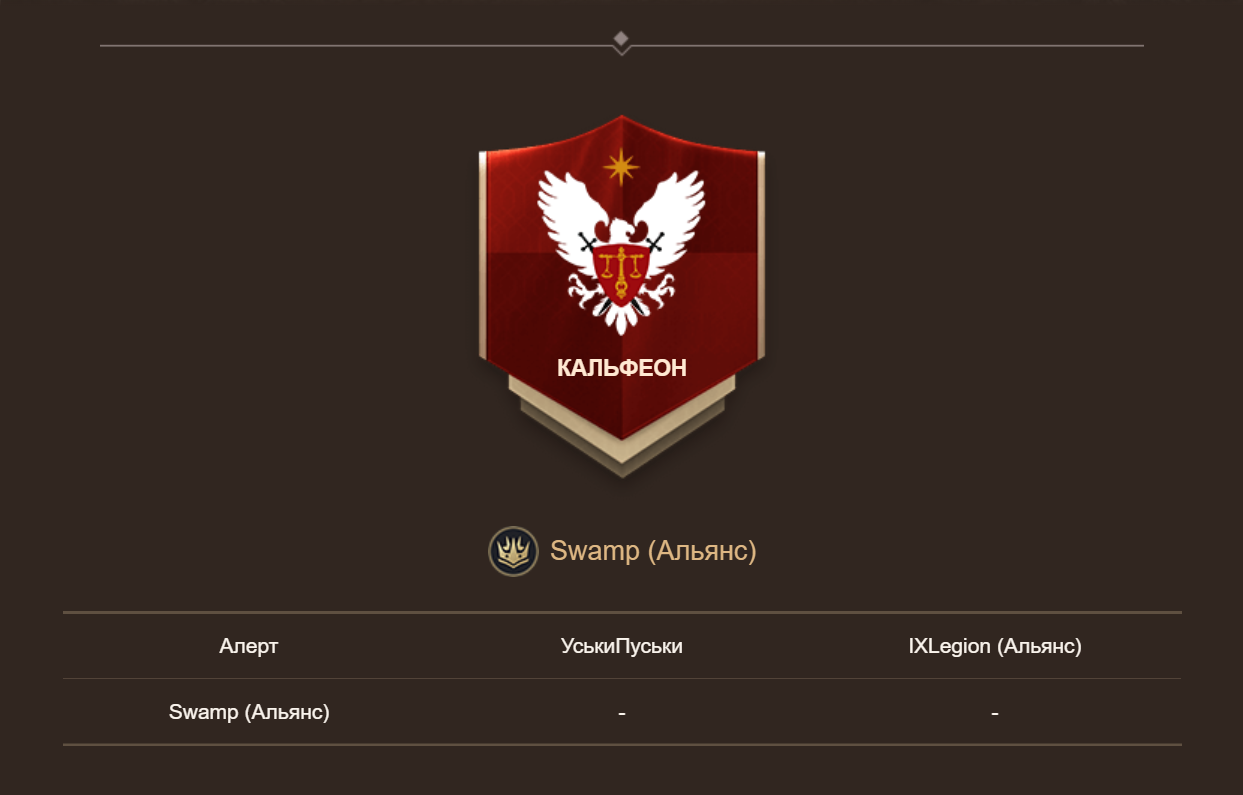The height and width of the screenshot is (795, 1243).
Task: Click the dash under IXLegion (Альянс)
Action: point(995,713)
